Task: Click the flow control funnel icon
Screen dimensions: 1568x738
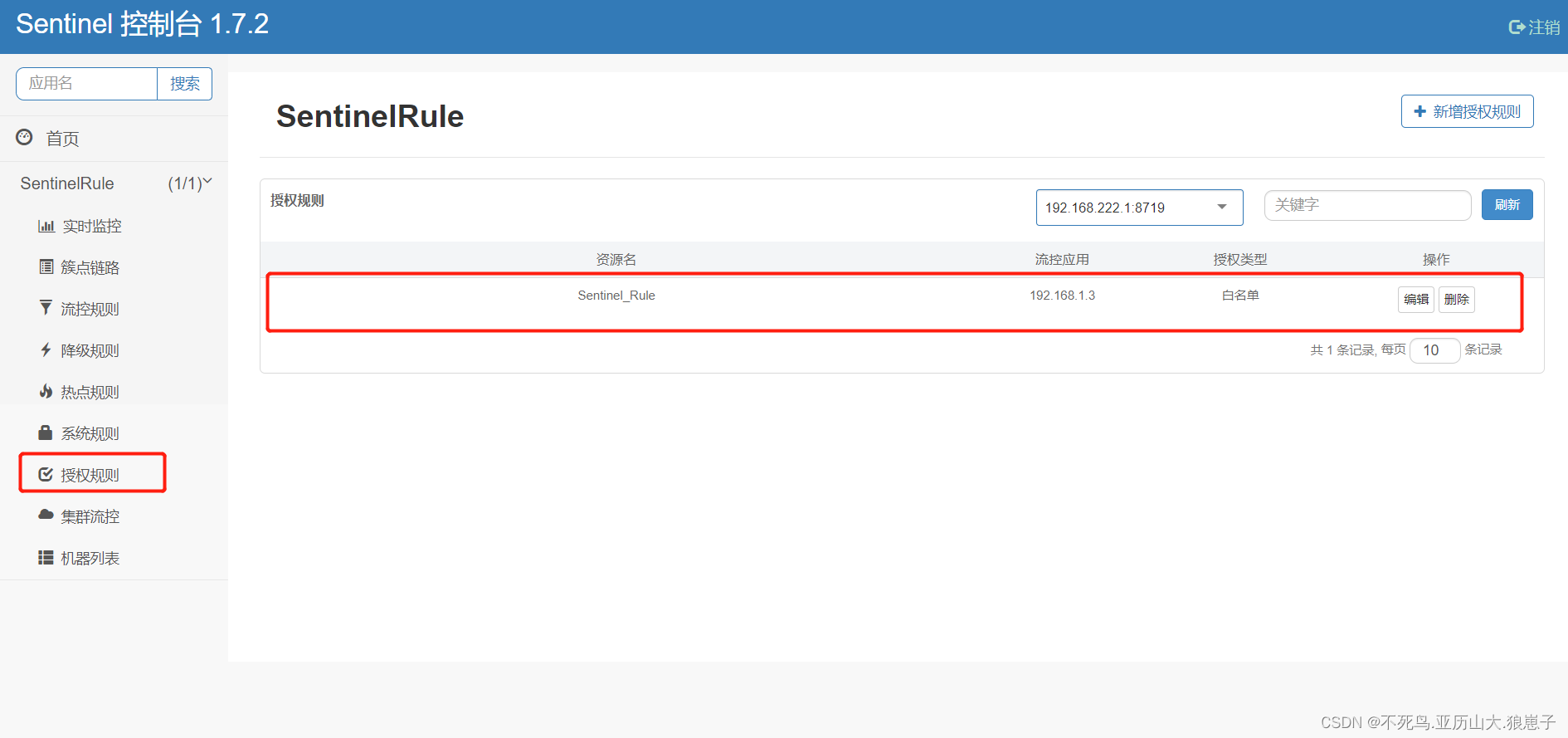Action: tap(46, 308)
